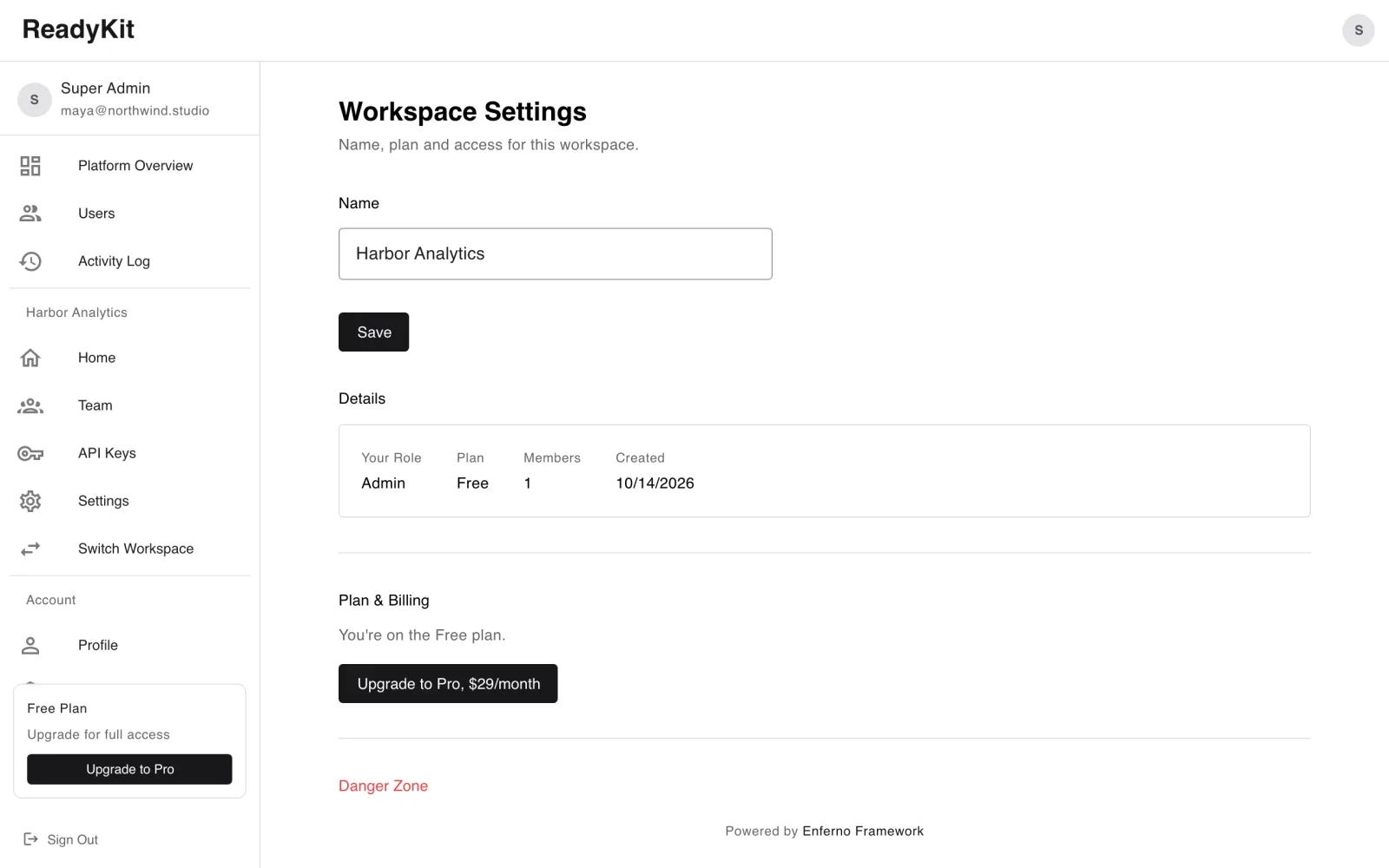Click the Danger Zone heading
This screenshot has width=1389, height=868.
pyautogui.click(x=383, y=786)
